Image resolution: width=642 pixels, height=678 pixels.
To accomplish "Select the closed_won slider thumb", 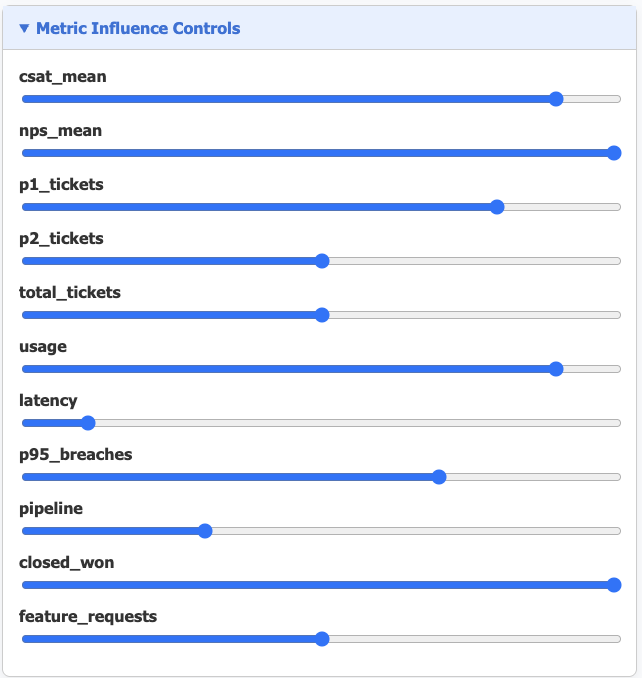I will pos(614,585).
